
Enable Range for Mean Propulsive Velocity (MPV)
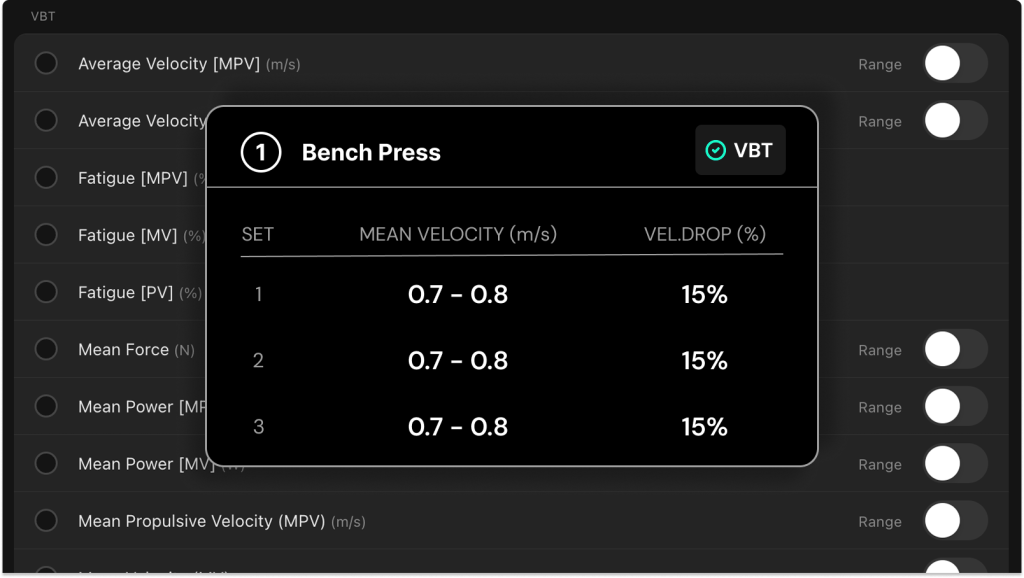pos(955,521)
